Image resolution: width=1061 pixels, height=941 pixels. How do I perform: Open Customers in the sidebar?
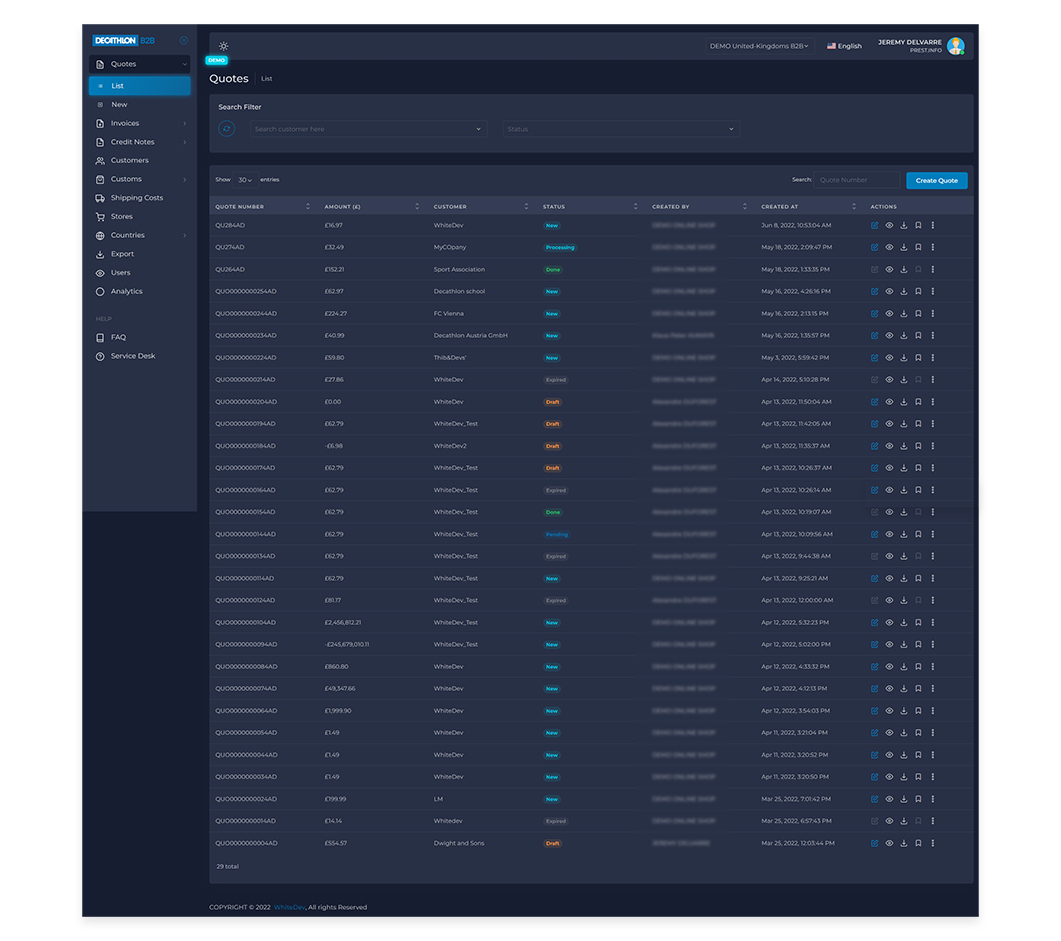[129, 160]
